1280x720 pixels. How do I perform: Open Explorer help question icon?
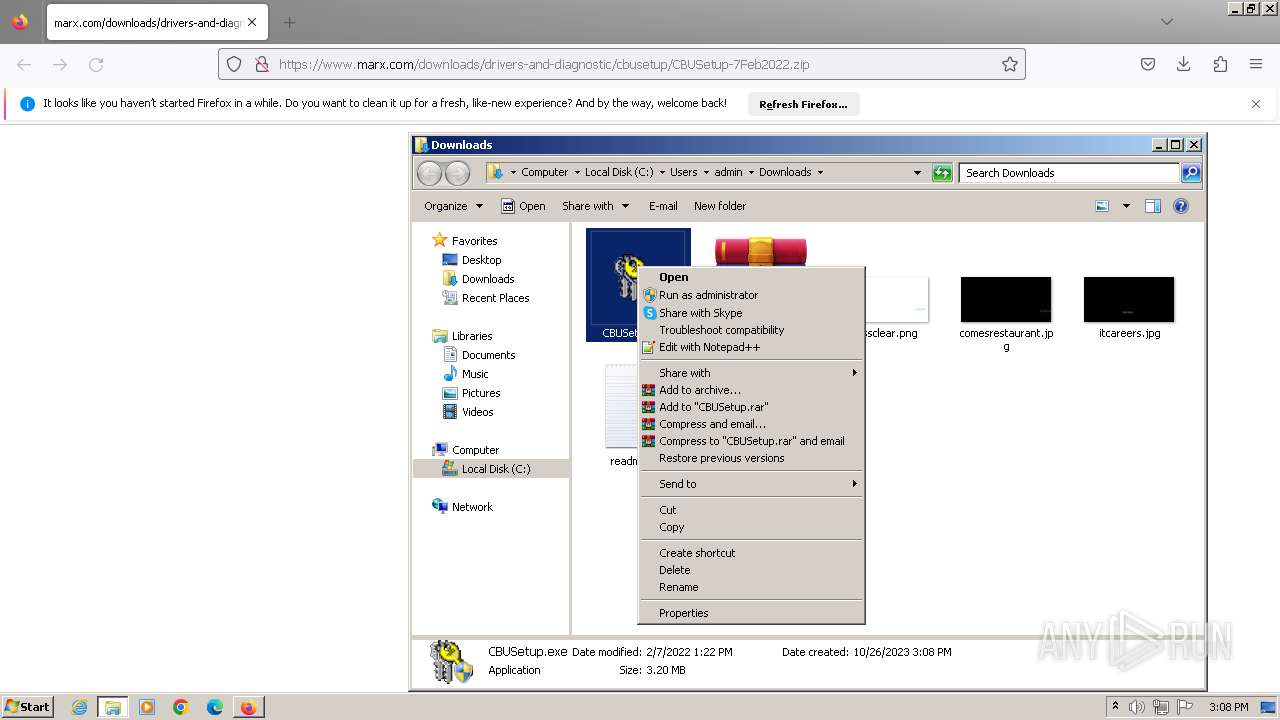[x=1181, y=206]
